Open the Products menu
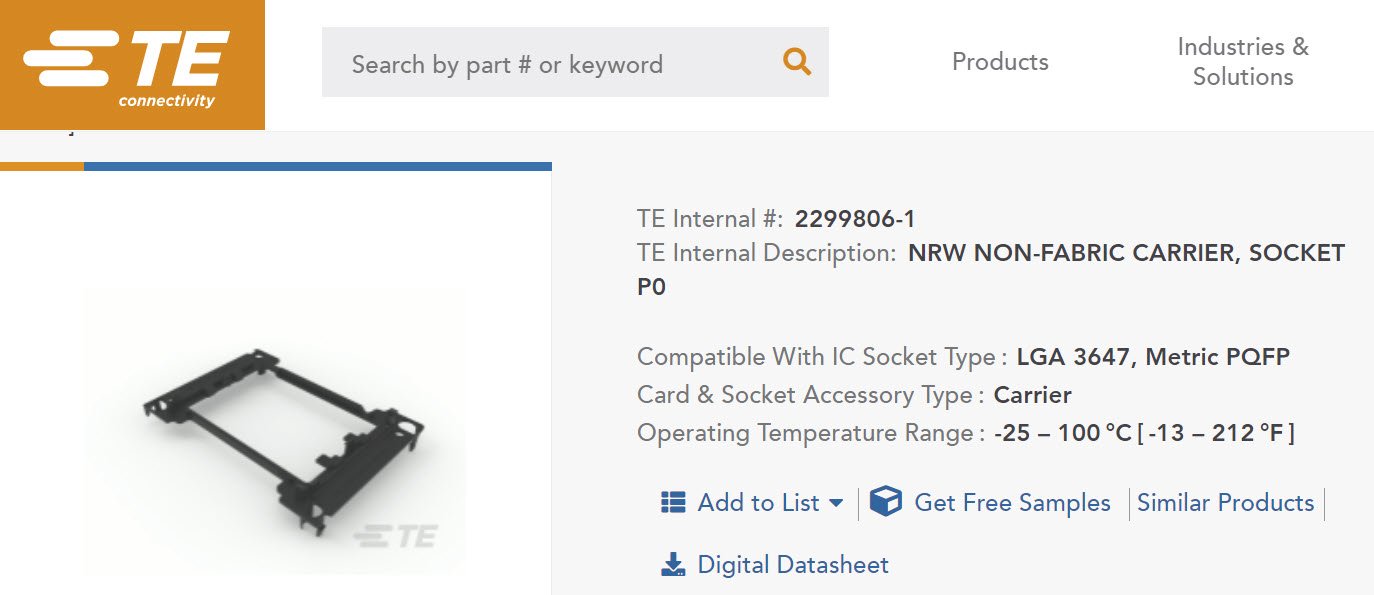 pos(1000,62)
